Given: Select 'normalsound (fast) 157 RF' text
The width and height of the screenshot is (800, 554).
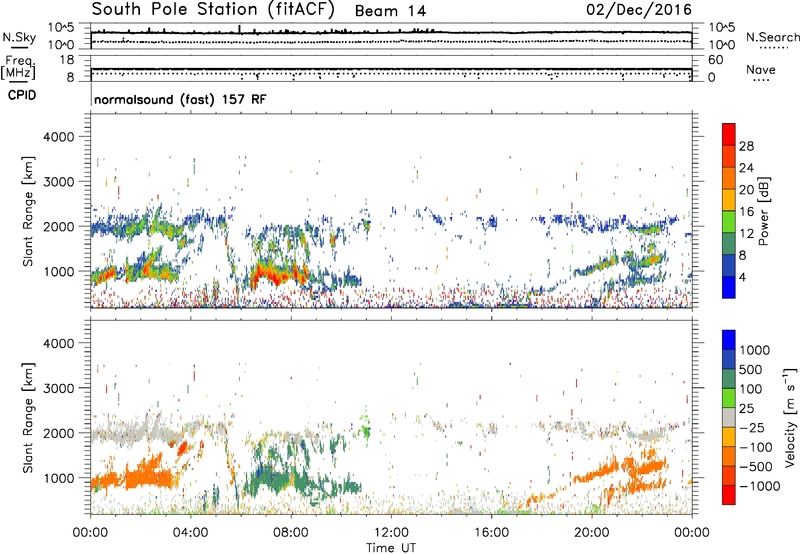Looking at the screenshot, I should click(x=180, y=99).
